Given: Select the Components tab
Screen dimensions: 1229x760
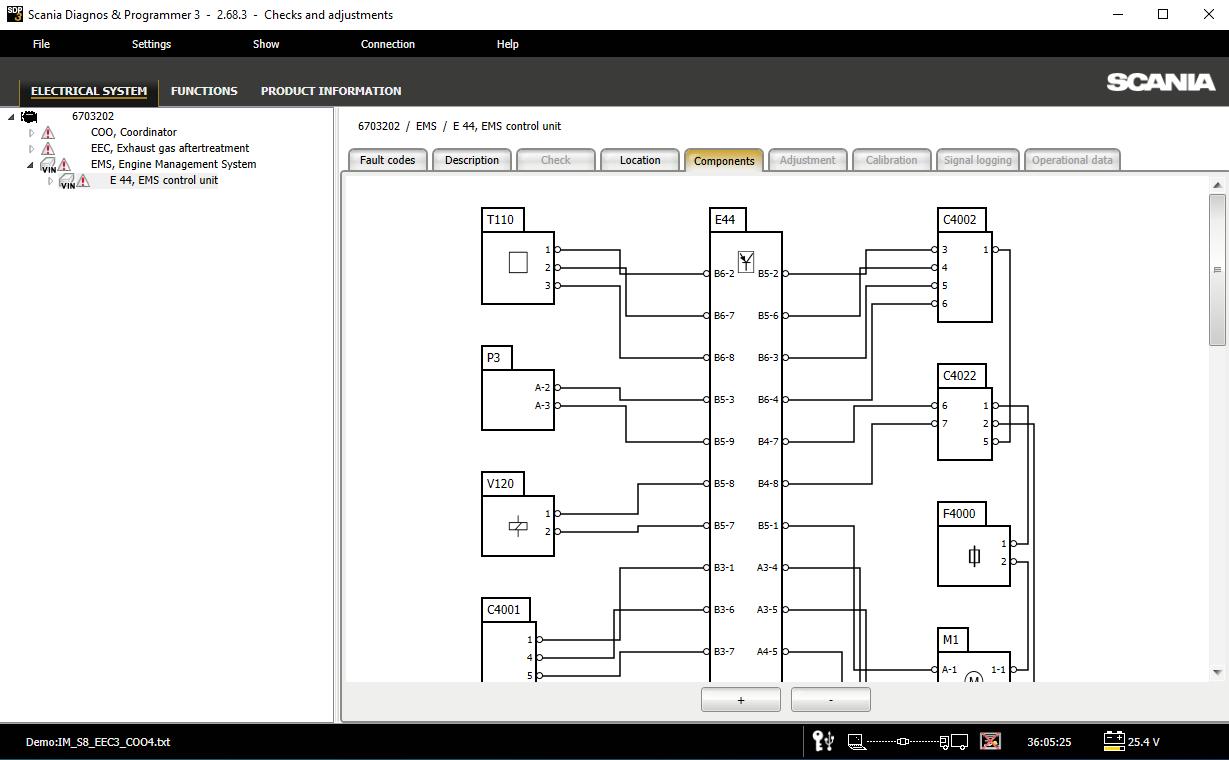Looking at the screenshot, I should coord(724,160).
